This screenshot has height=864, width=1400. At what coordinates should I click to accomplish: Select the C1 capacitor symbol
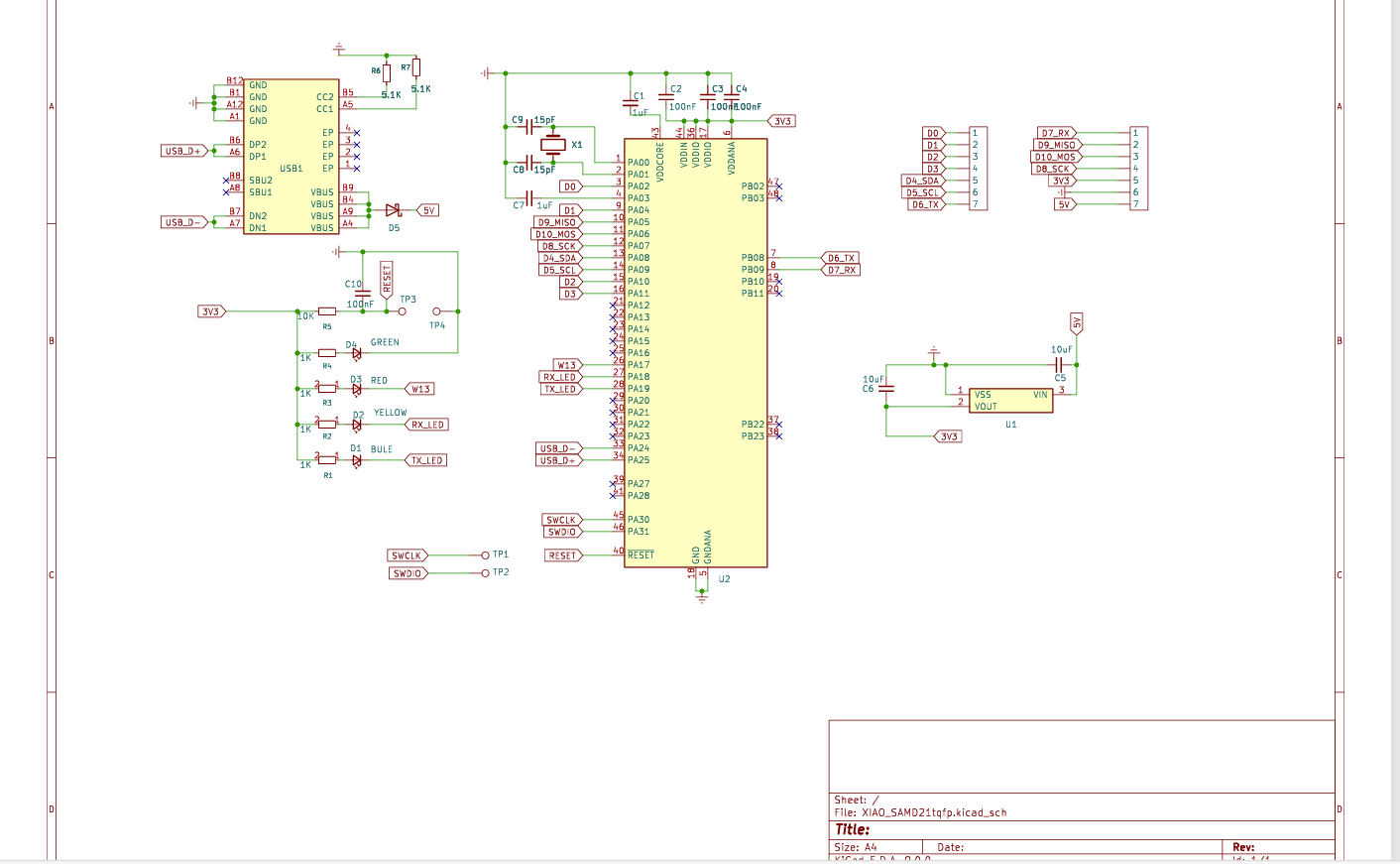(x=631, y=102)
